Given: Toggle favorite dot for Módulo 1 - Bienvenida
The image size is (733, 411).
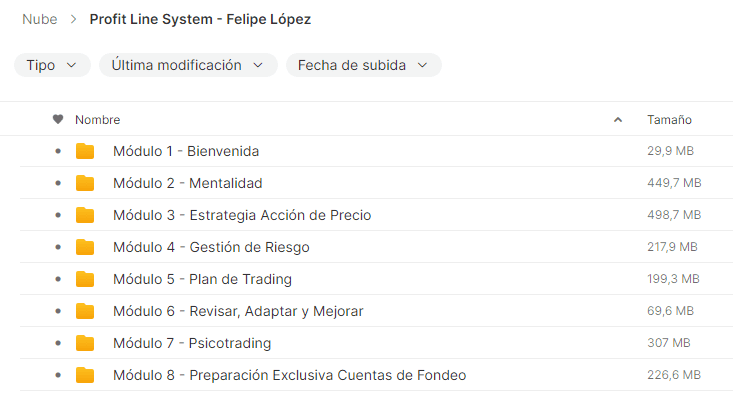Looking at the screenshot, I should click(x=58, y=151).
